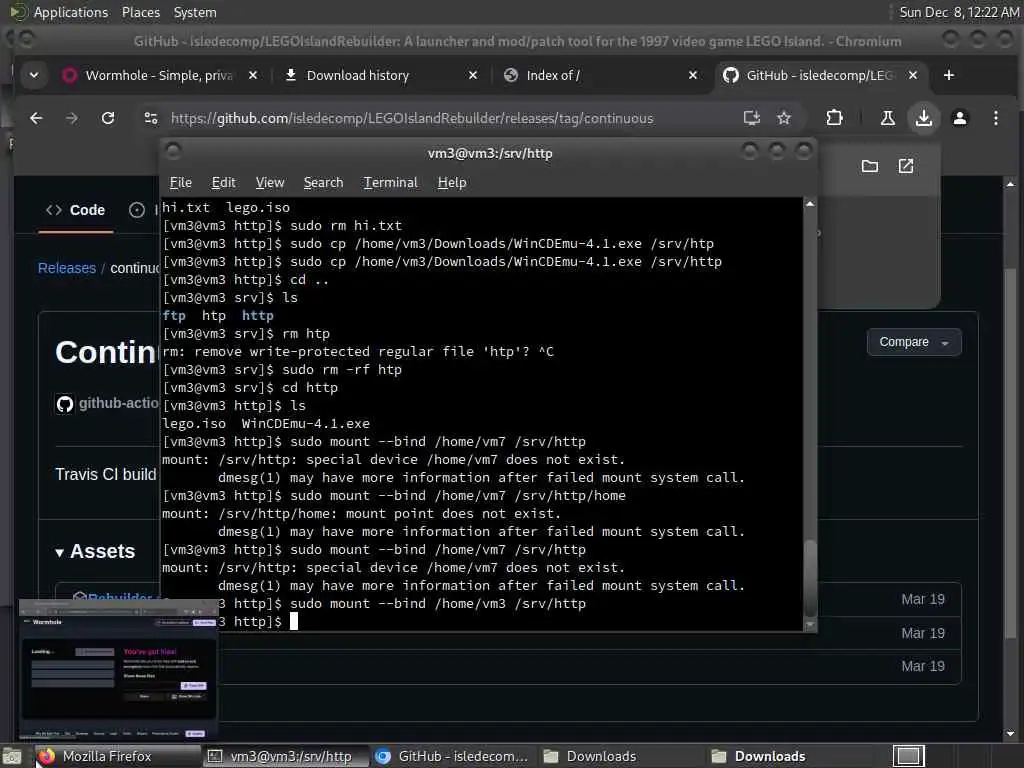Click the address bar URL
The height and width of the screenshot is (768, 1024).
[412, 118]
